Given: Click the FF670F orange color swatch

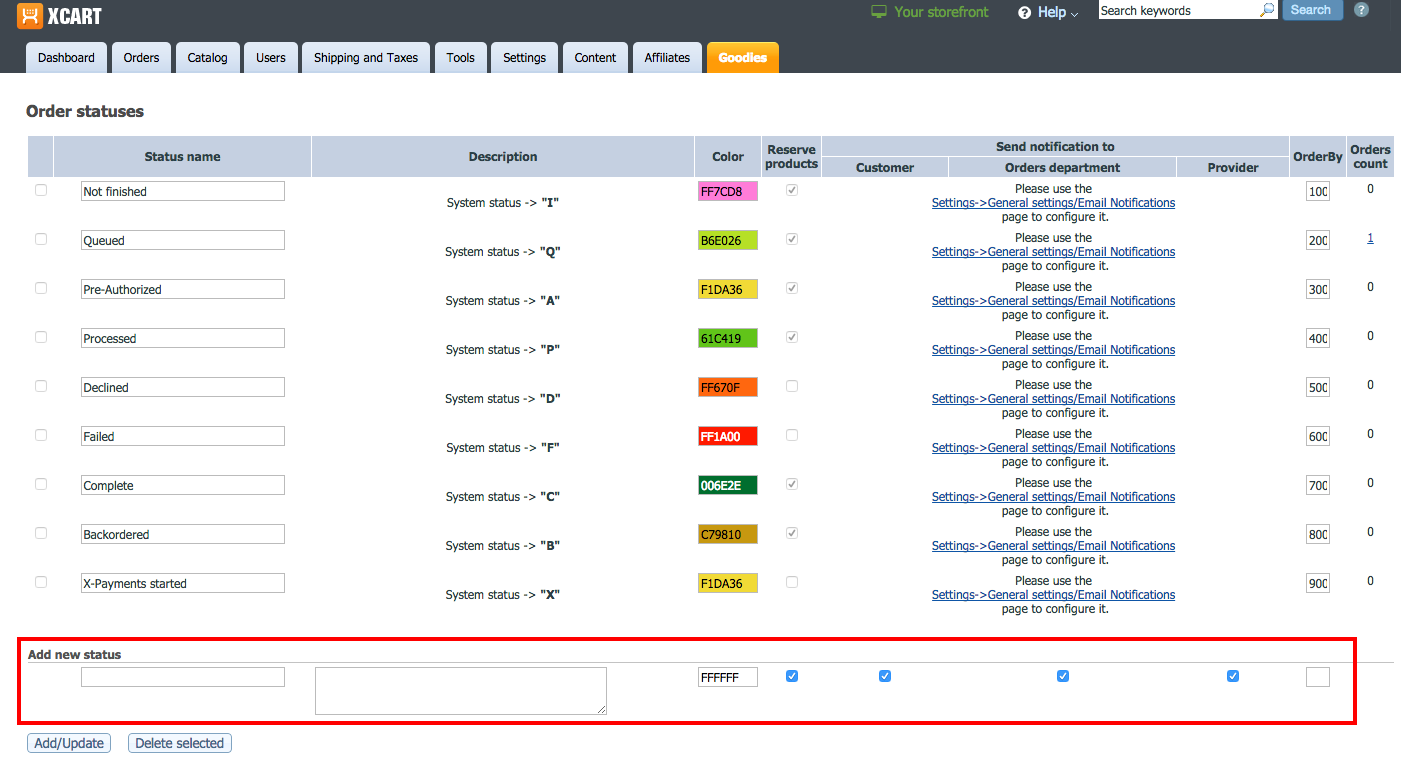Looking at the screenshot, I should (728, 387).
